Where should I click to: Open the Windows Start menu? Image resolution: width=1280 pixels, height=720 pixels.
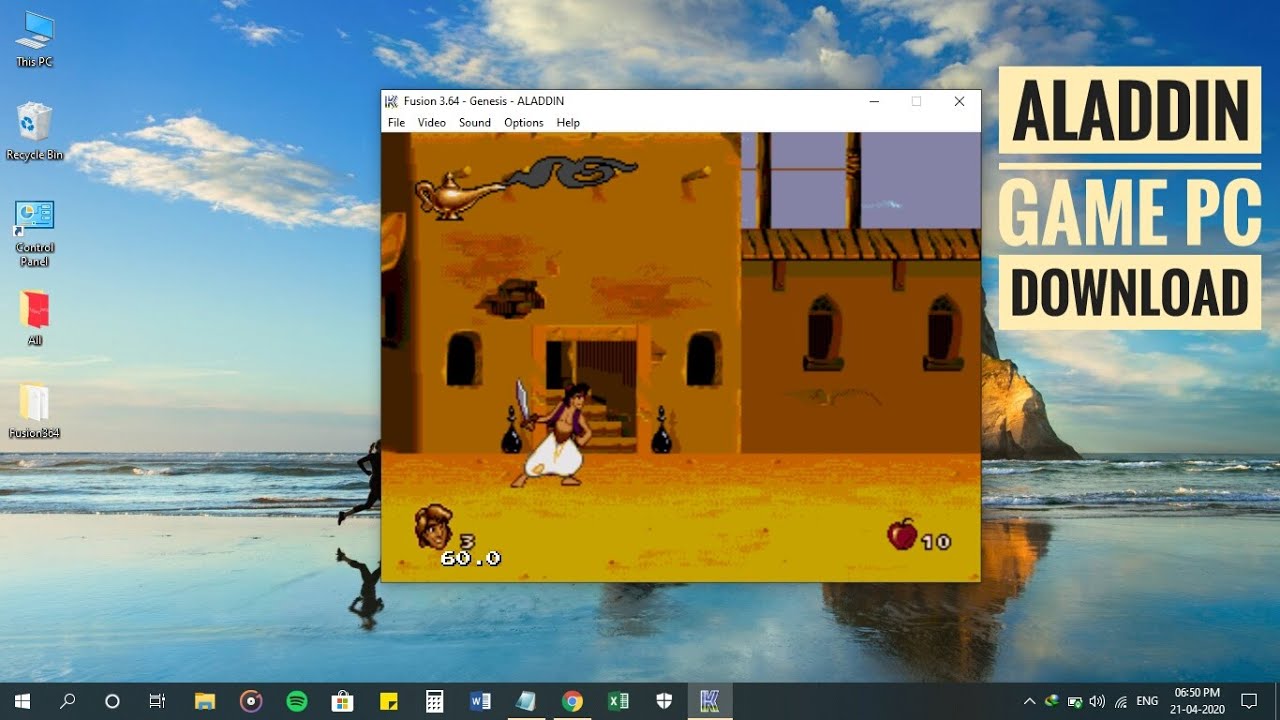[22, 701]
